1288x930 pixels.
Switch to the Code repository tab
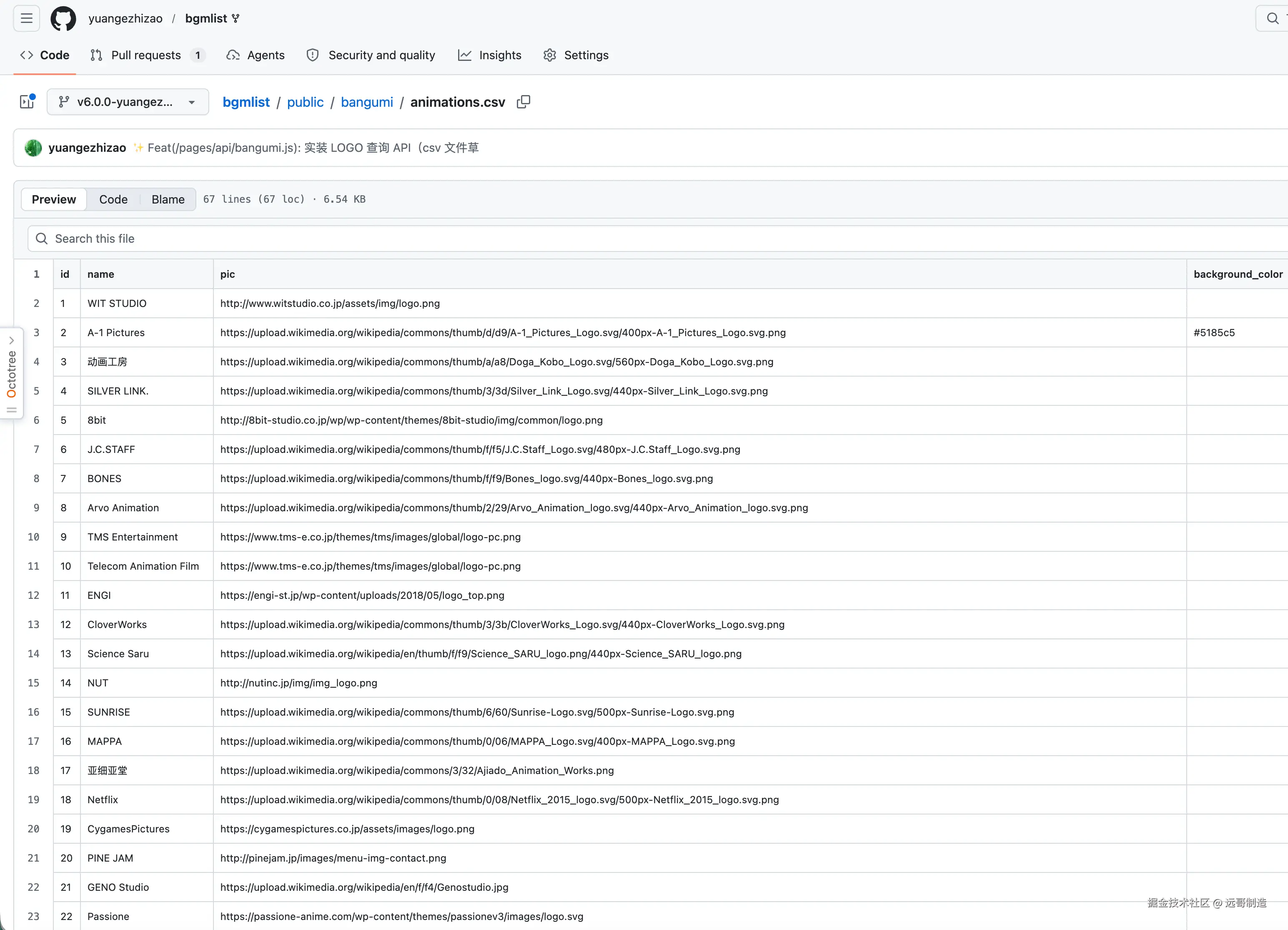point(45,55)
